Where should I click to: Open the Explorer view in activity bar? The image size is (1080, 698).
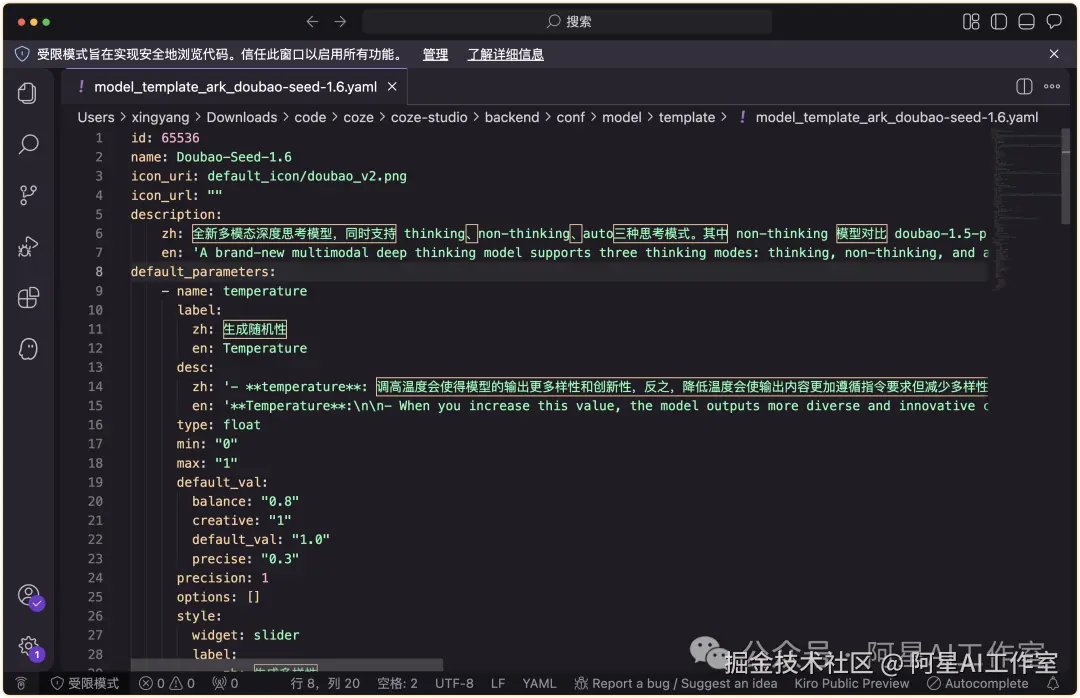coord(28,93)
